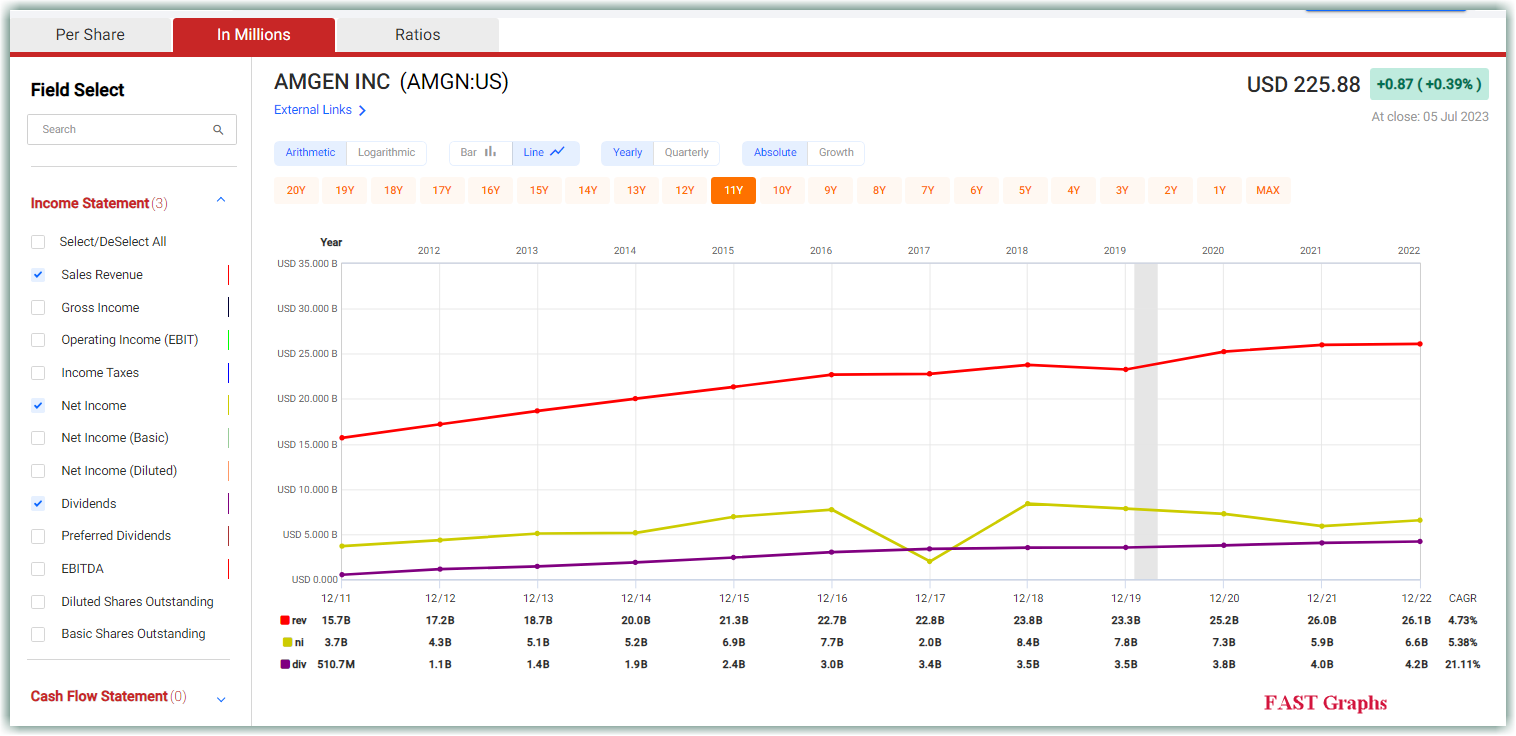Pick the 12Y time range
Viewport: 1516px width, 736px height.
685,191
